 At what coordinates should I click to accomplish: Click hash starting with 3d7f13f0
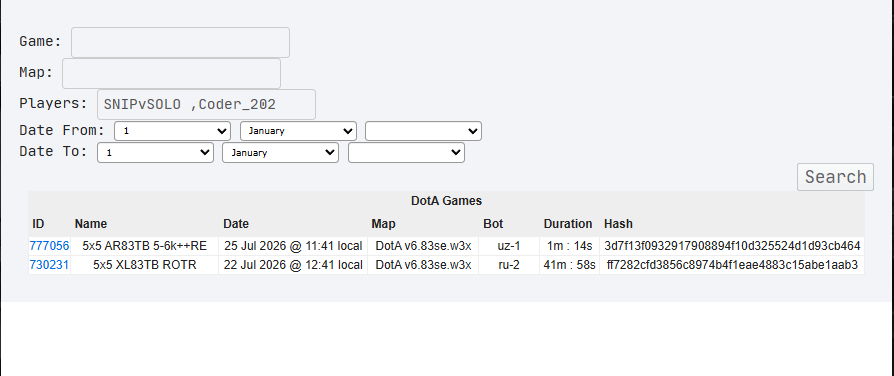point(732,246)
